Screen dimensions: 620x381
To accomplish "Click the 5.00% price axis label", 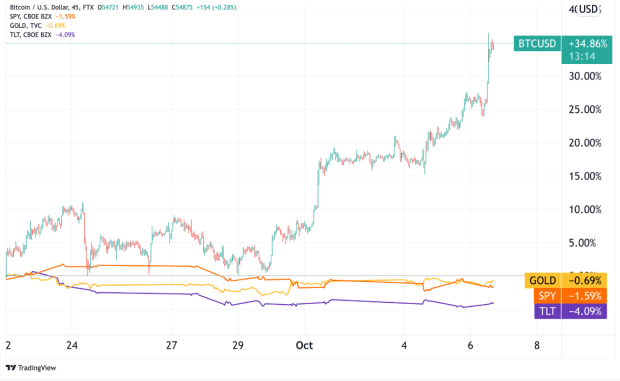I will point(582,243).
